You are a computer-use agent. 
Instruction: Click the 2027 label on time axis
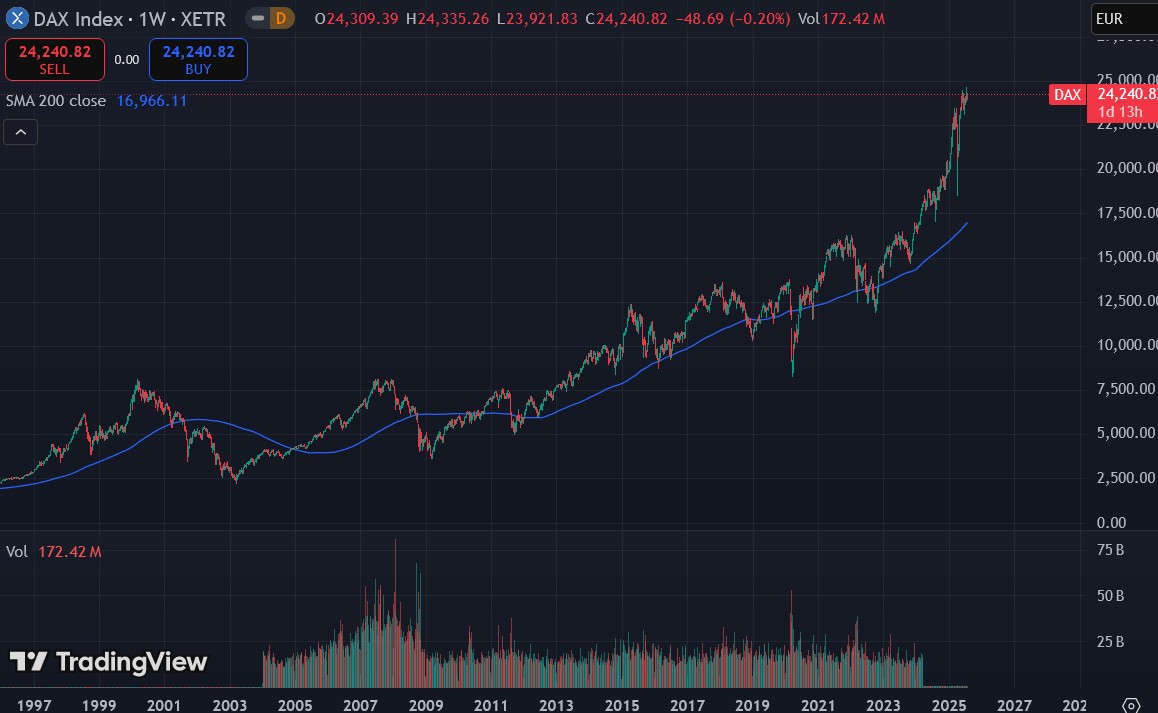point(1014,706)
